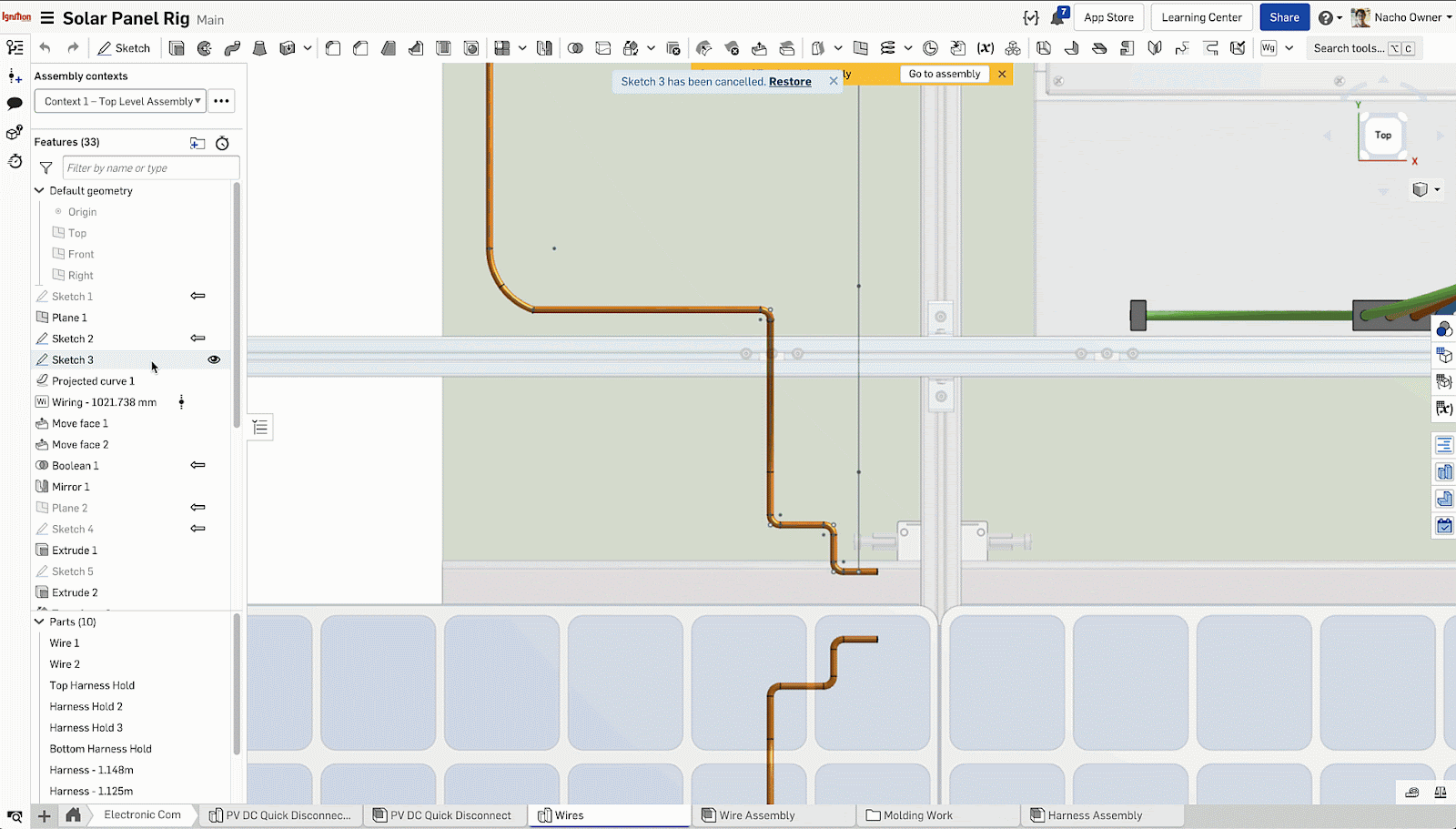This screenshot has width=1456, height=829.
Task: Click the Restore link in the notification
Action: coord(789,82)
